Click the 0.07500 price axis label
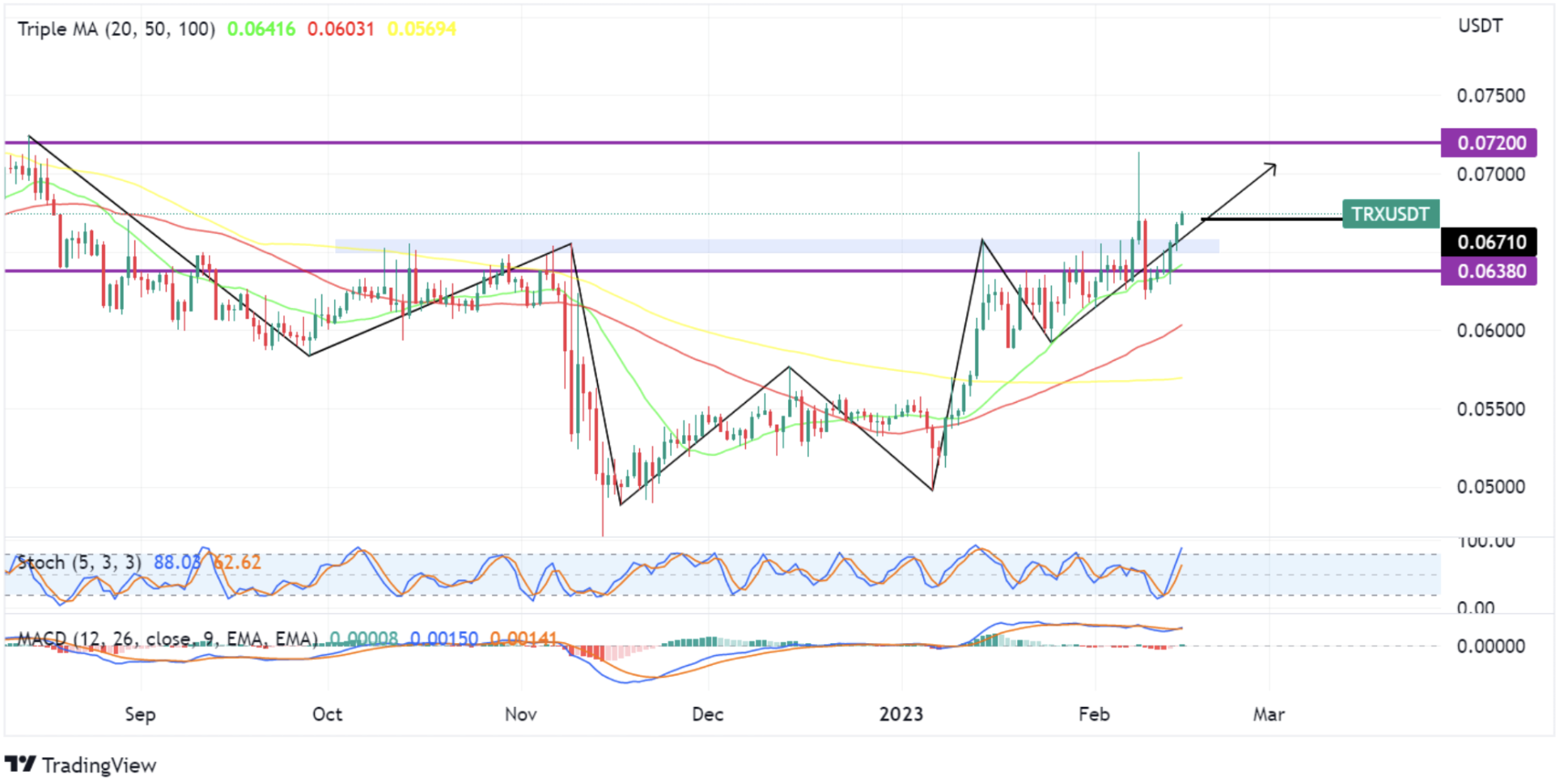The image size is (1568, 783). [x=1490, y=95]
